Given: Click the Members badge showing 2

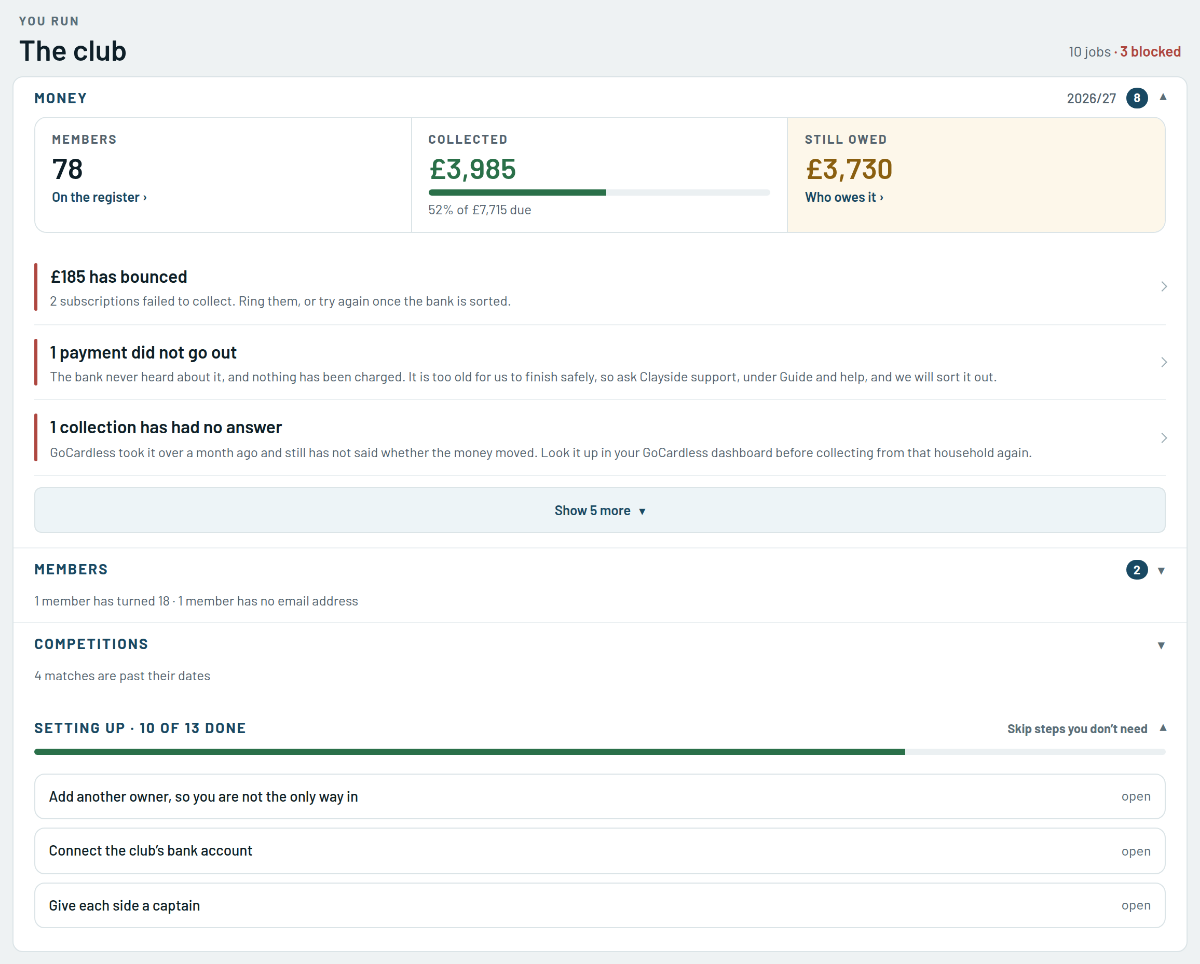Looking at the screenshot, I should tap(1137, 570).
